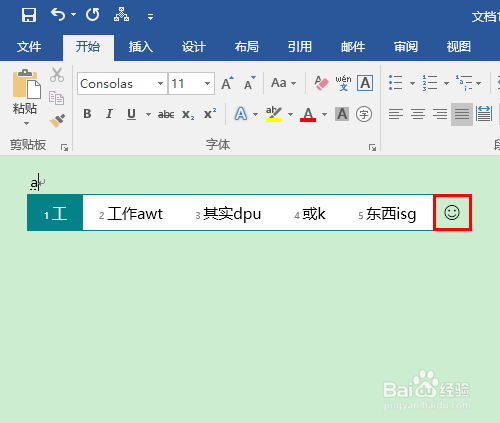Toggle justify alignment
Image resolution: width=500 pixels, height=423 pixels.
point(462,114)
